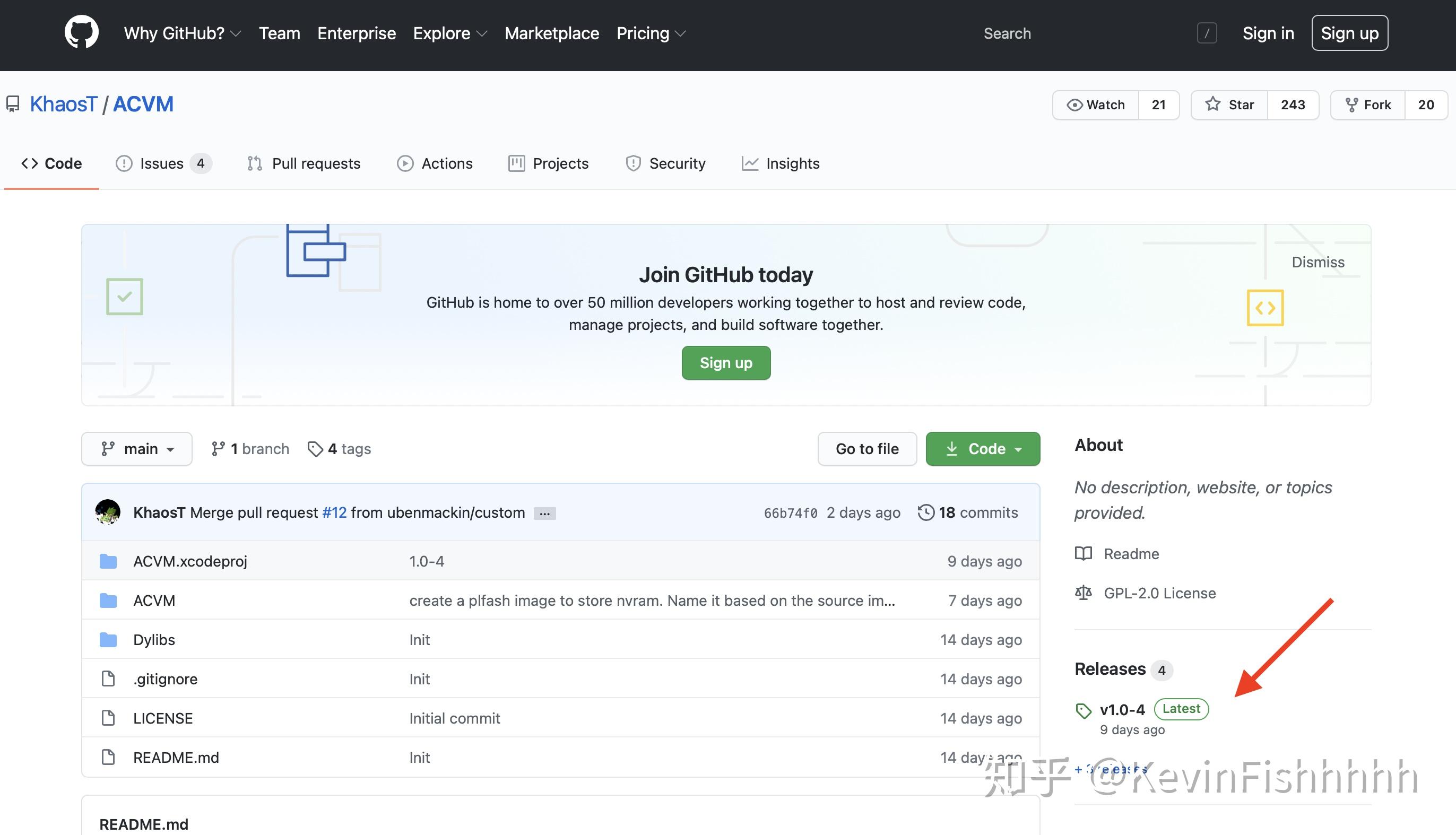Open the create a plfash image commit message
The image size is (1456, 835).
[652, 601]
